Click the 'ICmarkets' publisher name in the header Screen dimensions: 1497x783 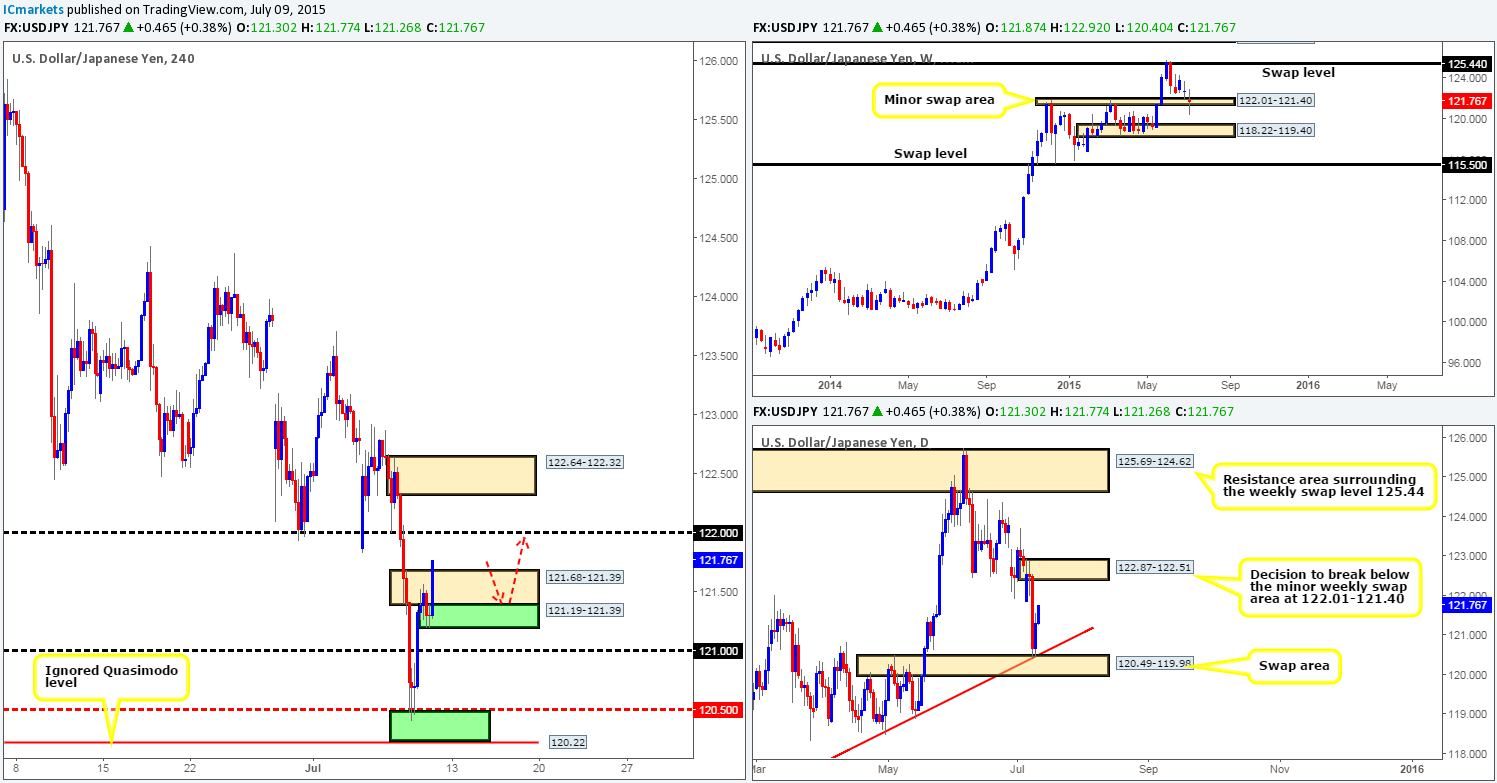[x=33, y=8]
